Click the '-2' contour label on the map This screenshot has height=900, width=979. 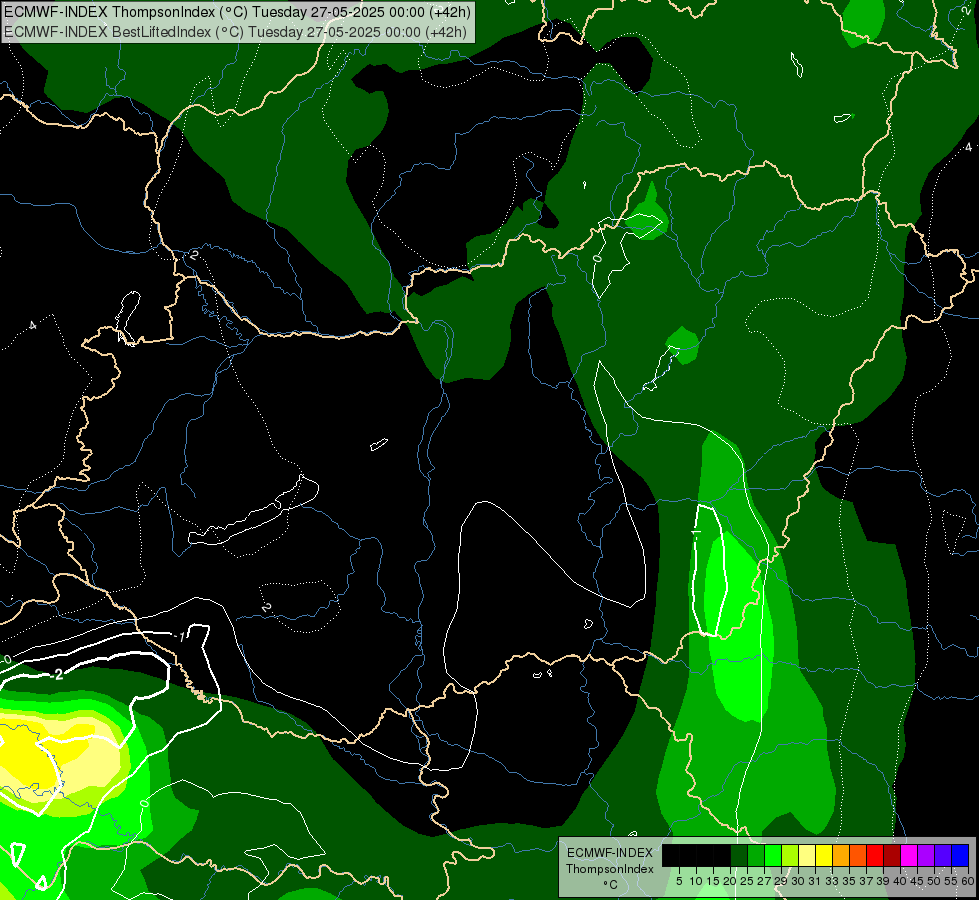tap(57, 675)
